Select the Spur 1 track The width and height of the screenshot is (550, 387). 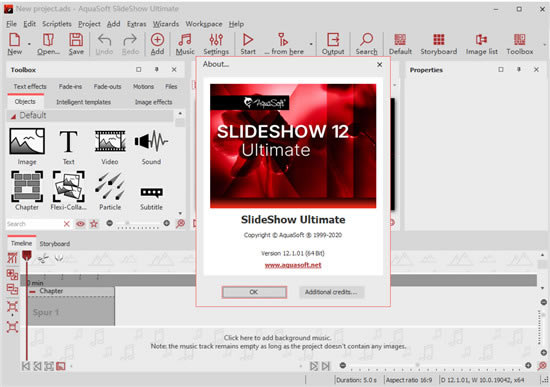coord(71,312)
